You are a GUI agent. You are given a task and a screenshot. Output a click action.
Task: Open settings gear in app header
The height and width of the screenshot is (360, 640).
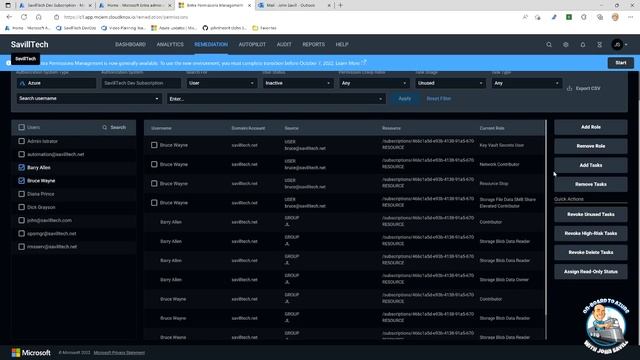(566, 44)
